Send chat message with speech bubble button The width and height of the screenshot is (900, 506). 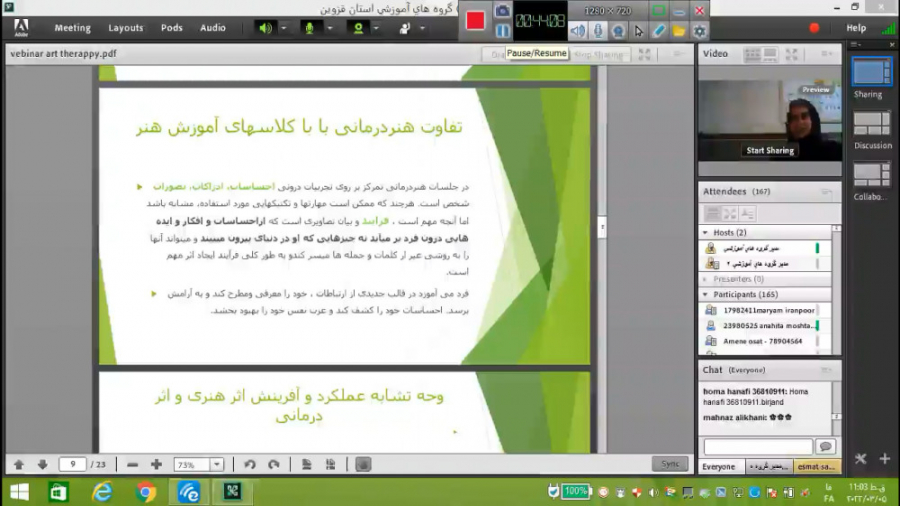coord(826,446)
